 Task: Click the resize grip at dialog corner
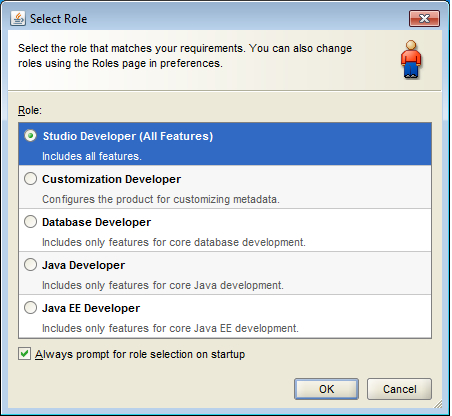pyautogui.click(x=438, y=404)
